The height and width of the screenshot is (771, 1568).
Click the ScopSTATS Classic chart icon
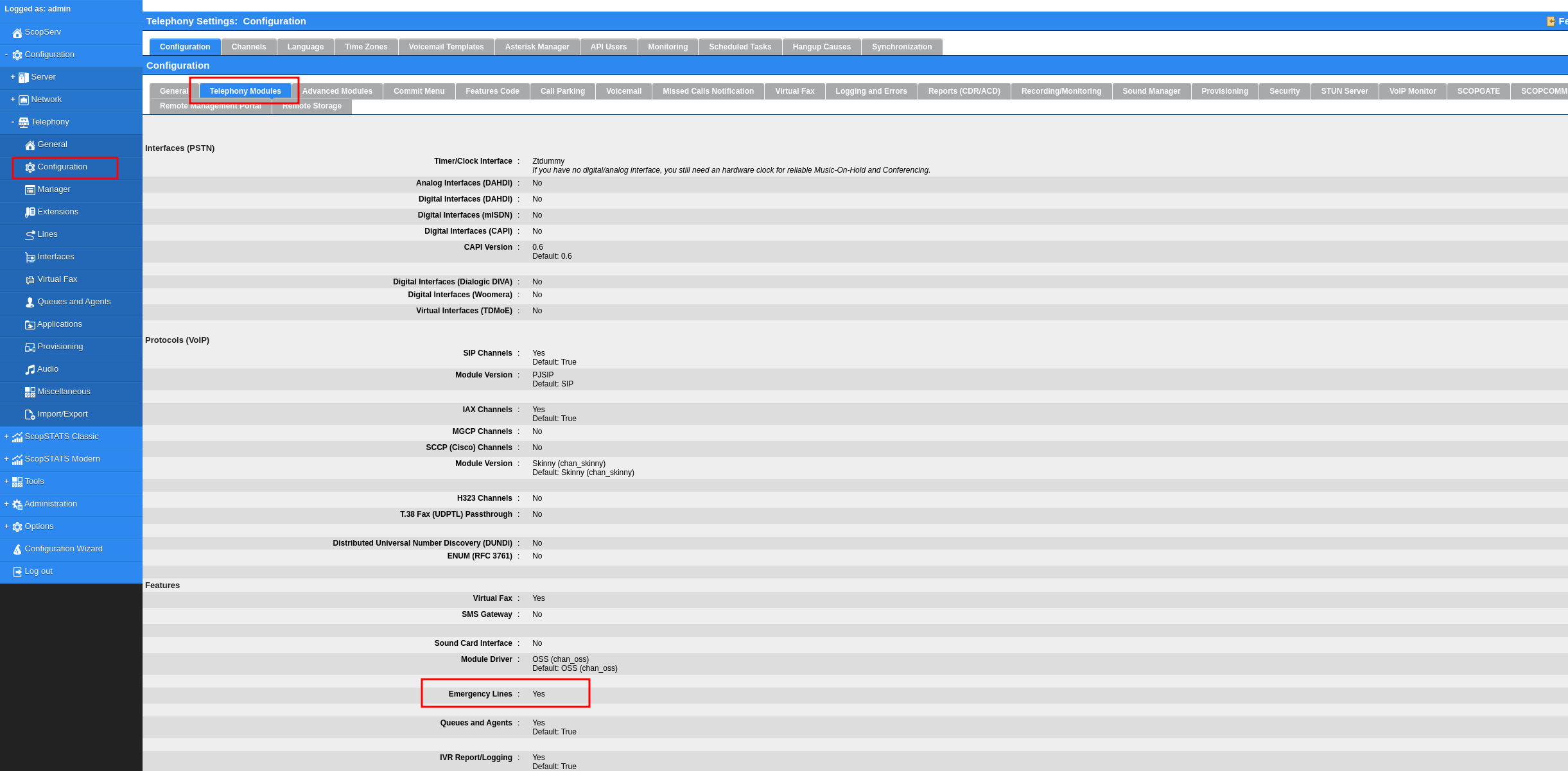[x=17, y=437]
